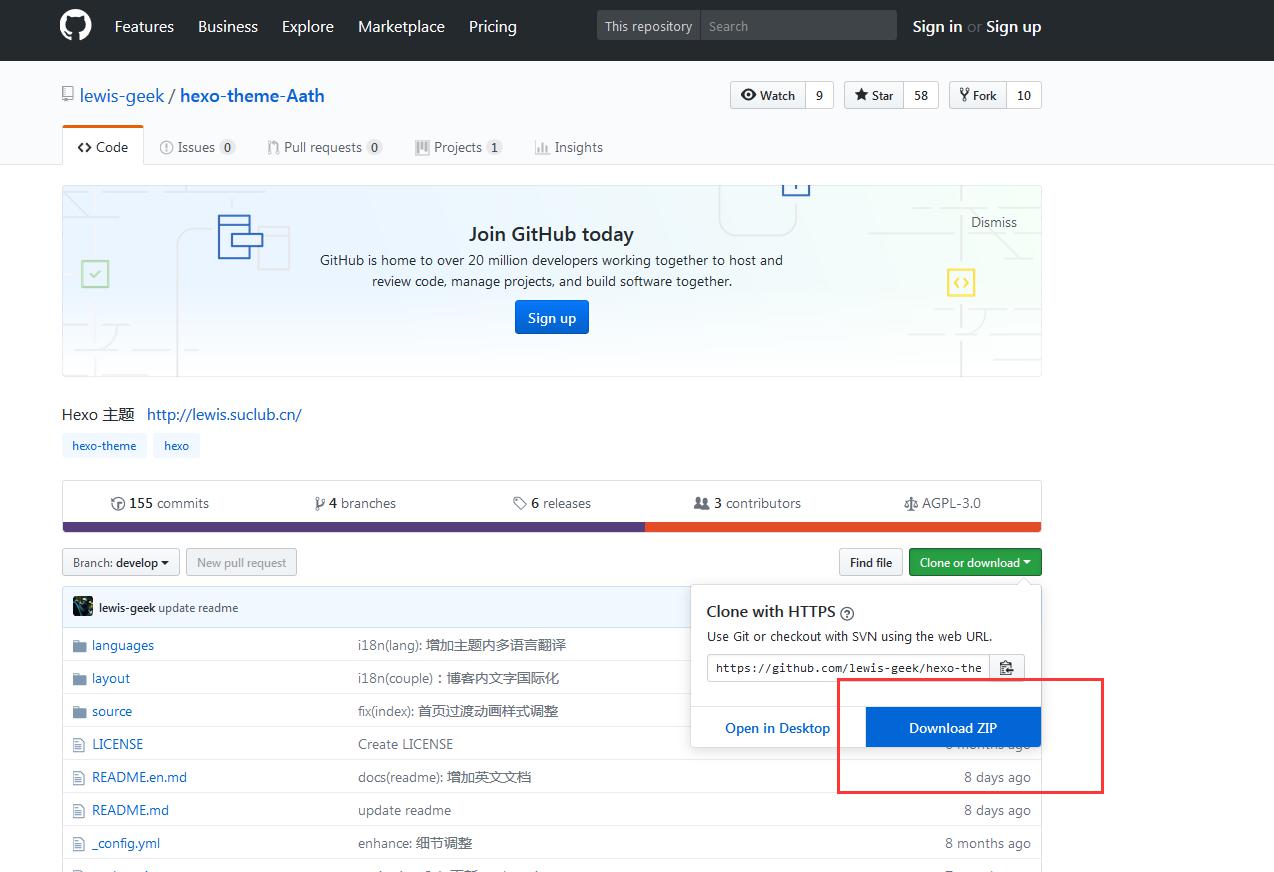Open the This repository search scope selector
Image resolution: width=1274 pixels, height=872 pixels.
[x=649, y=26]
